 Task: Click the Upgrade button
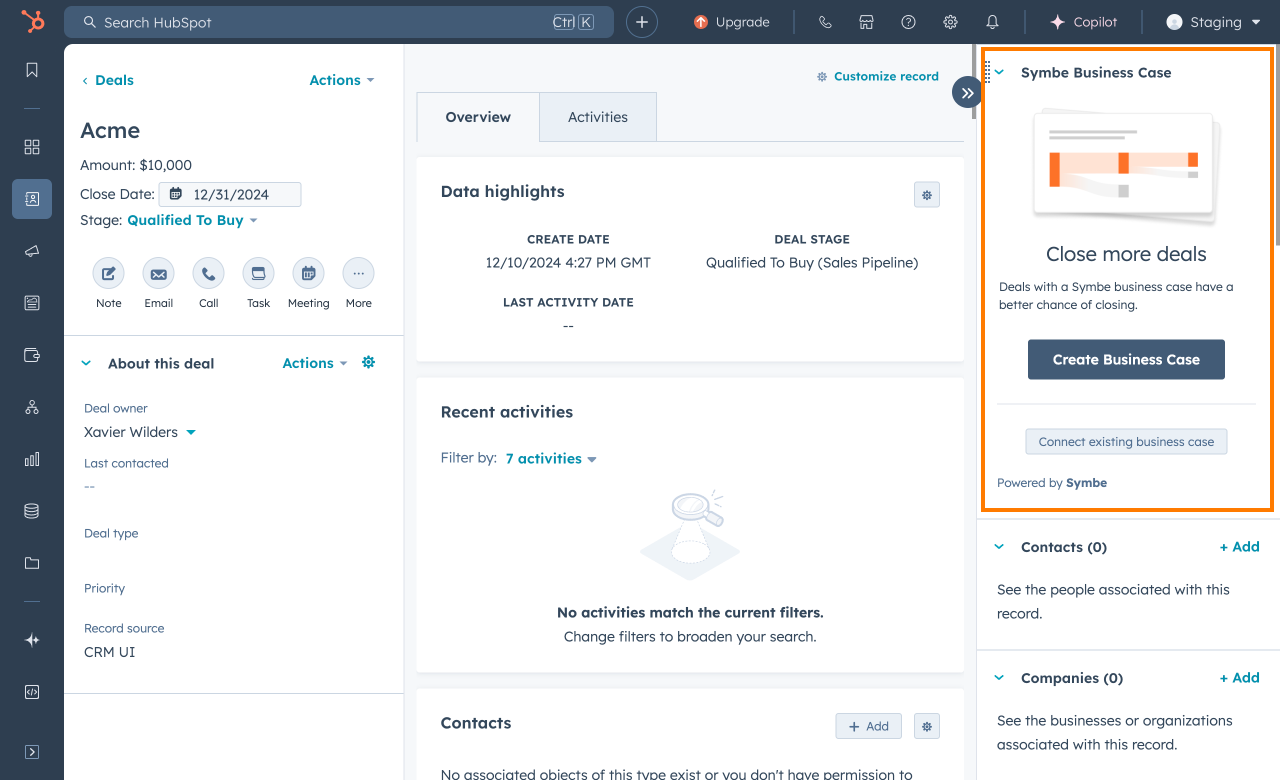click(x=732, y=22)
